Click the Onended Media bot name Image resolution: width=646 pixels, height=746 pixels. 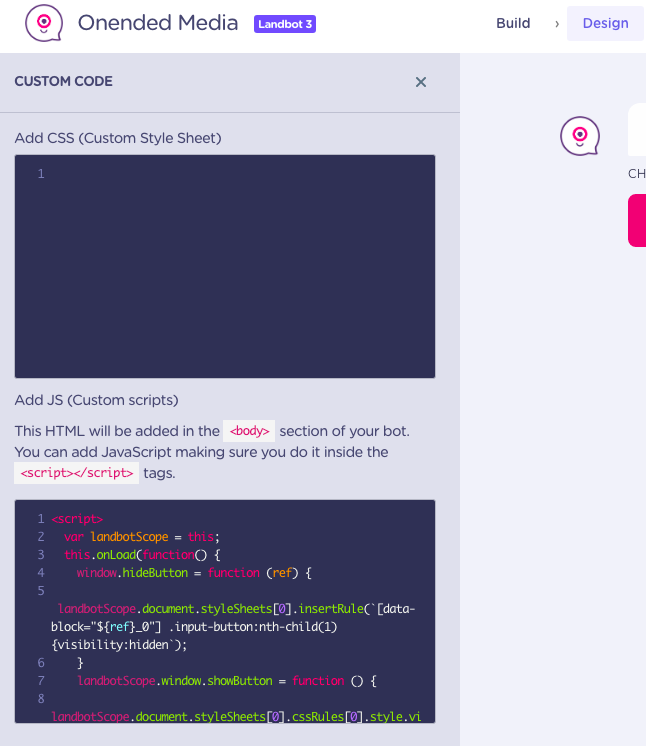(x=158, y=23)
